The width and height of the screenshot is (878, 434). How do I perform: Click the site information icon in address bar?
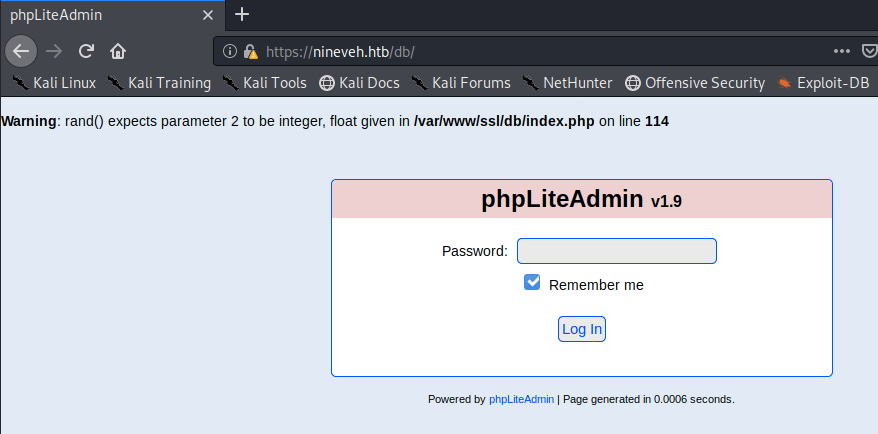pos(230,51)
